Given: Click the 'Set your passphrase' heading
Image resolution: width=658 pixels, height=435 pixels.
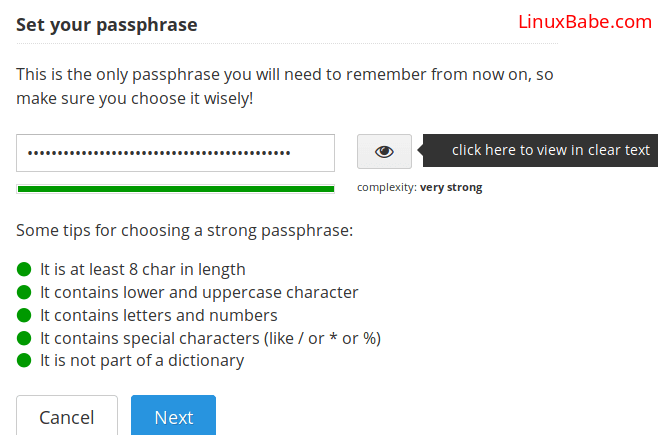Looking at the screenshot, I should pyautogui.click(x=106, y=24).
